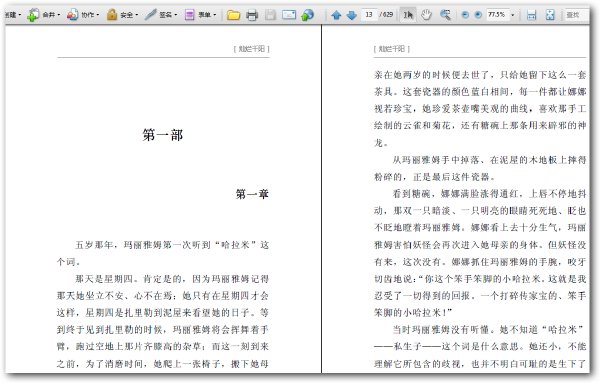The height and width of the screenshot is (383, 600).
Task: Go to previous page with the up arrow
Action: (336, 15)
